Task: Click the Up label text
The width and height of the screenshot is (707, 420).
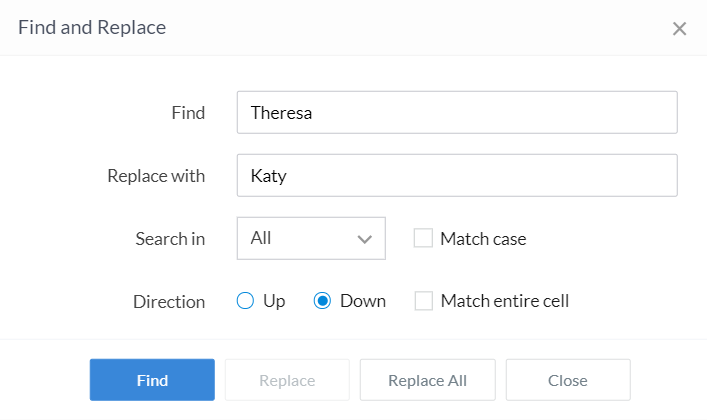Action: [x=274, y=301]
